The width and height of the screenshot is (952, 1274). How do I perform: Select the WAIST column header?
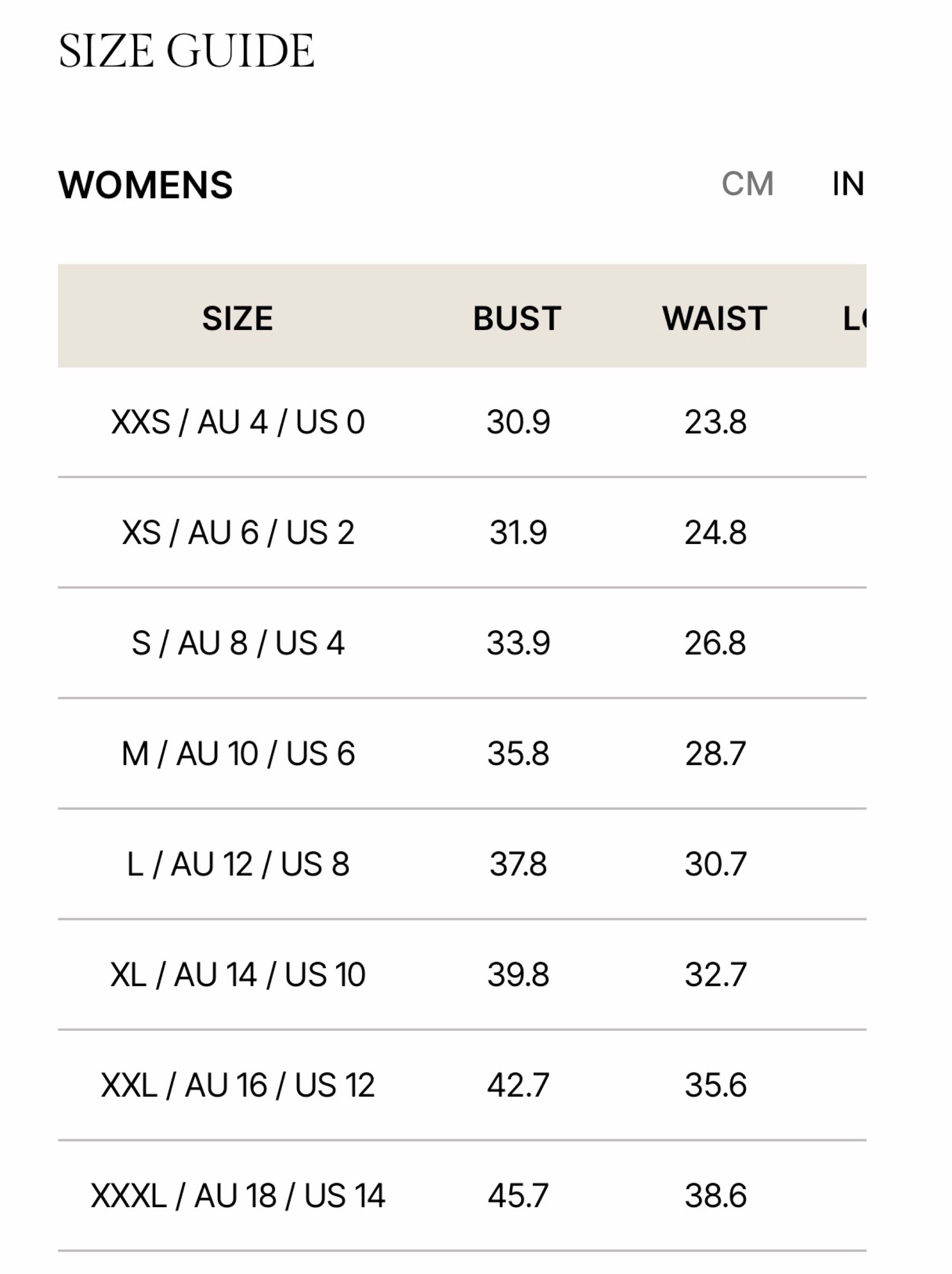[x=714, y=318]
